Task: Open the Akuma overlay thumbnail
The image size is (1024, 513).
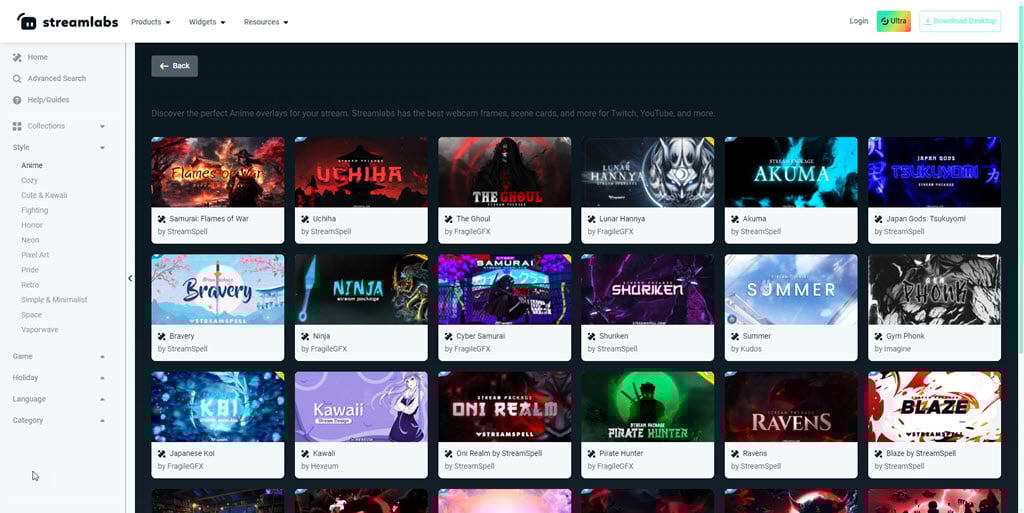Action: pyautogui.click(x=791, y=172)
